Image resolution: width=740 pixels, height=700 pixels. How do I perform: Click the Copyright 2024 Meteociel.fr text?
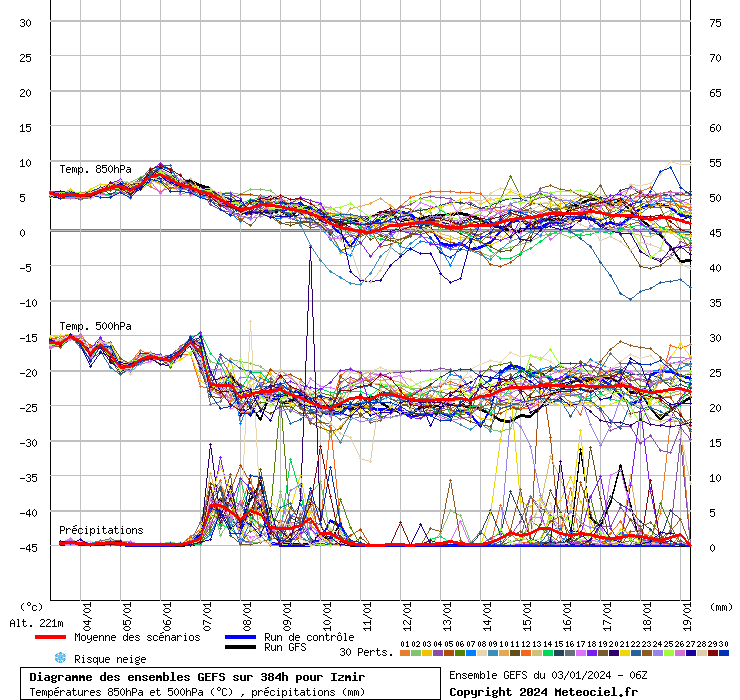(x=543, y=692)
